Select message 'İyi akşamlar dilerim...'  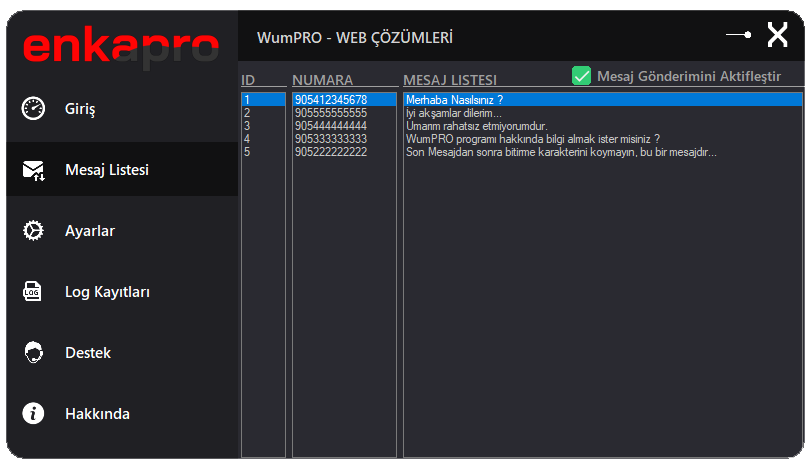(x=603, y=113)
